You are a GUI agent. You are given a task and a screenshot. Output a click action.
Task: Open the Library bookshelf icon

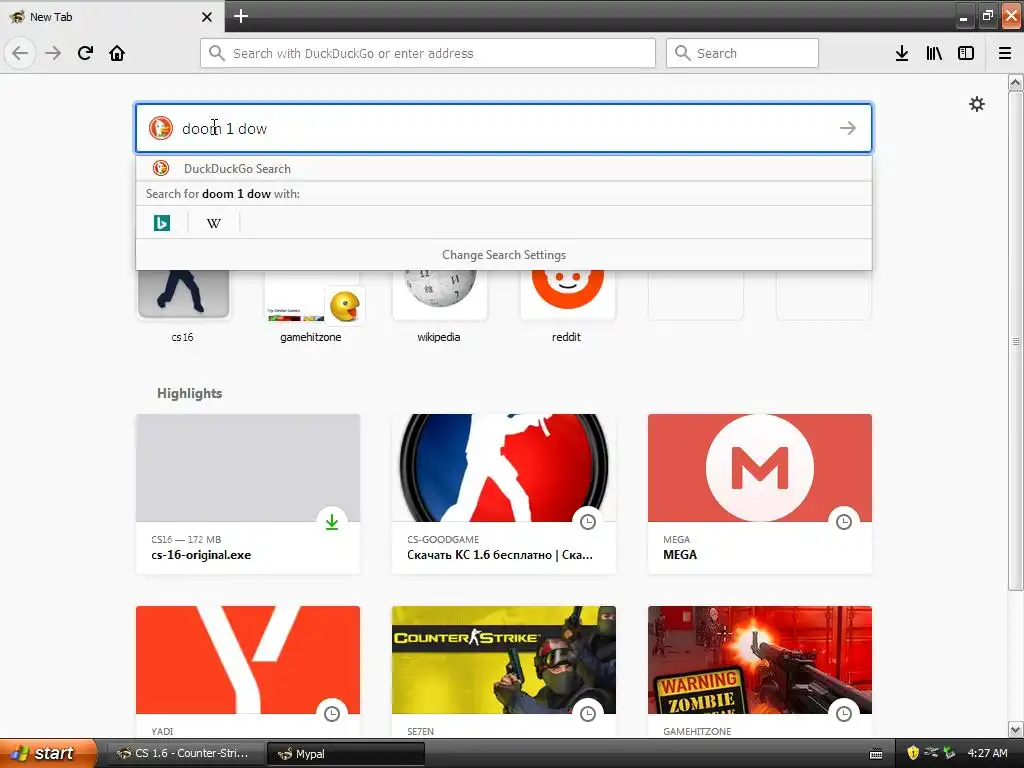[x=934, y=53]
